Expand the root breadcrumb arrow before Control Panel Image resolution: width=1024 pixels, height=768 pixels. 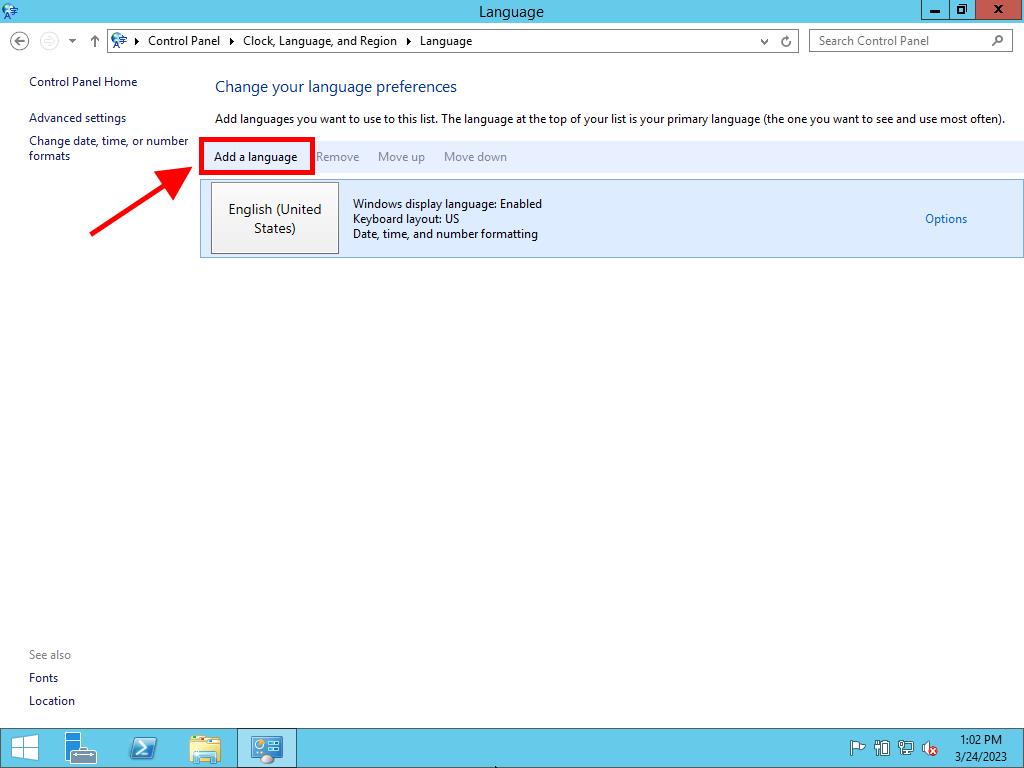coord(137,41)
